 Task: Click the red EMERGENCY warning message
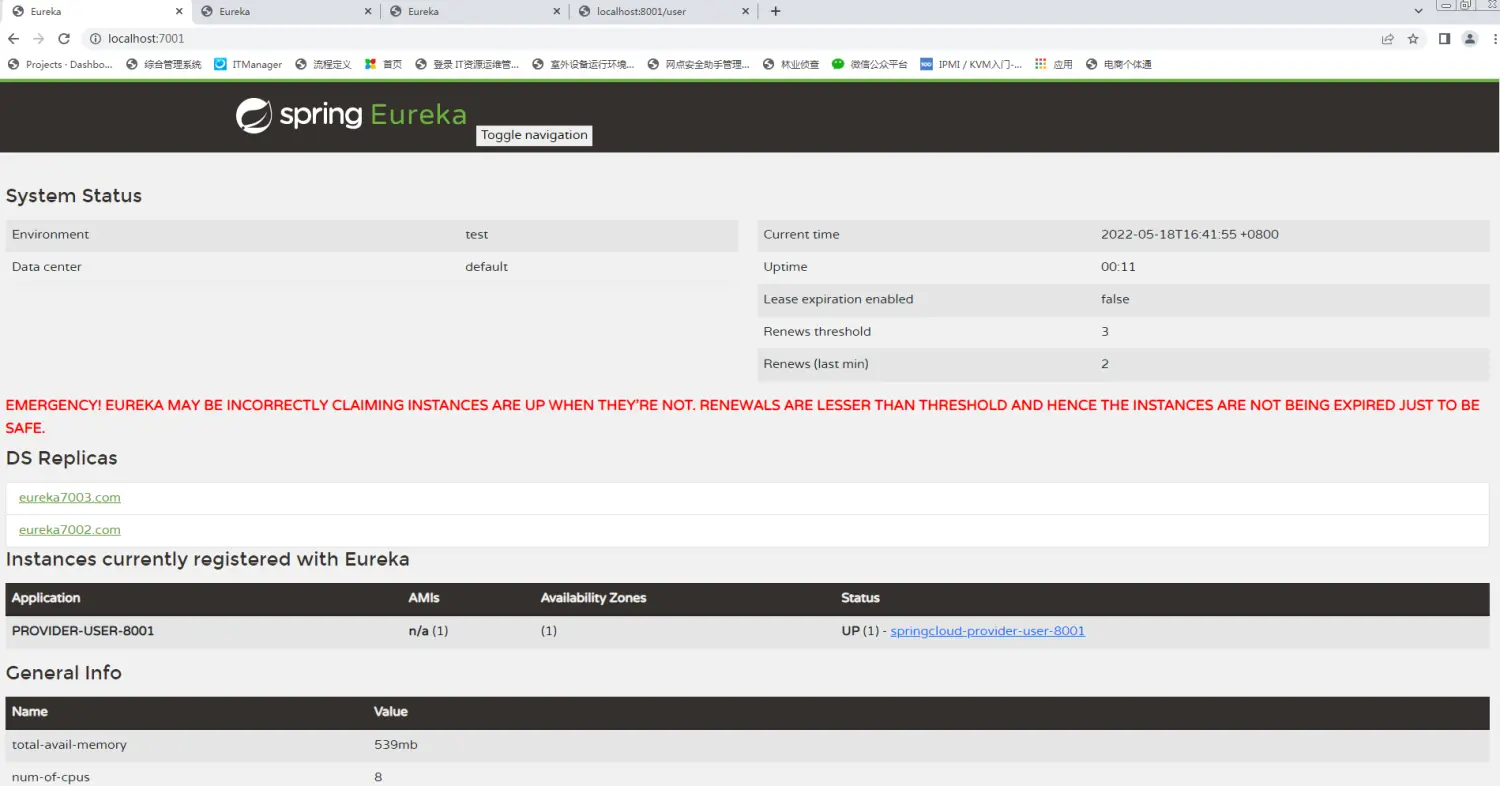[x=742, y=416]
